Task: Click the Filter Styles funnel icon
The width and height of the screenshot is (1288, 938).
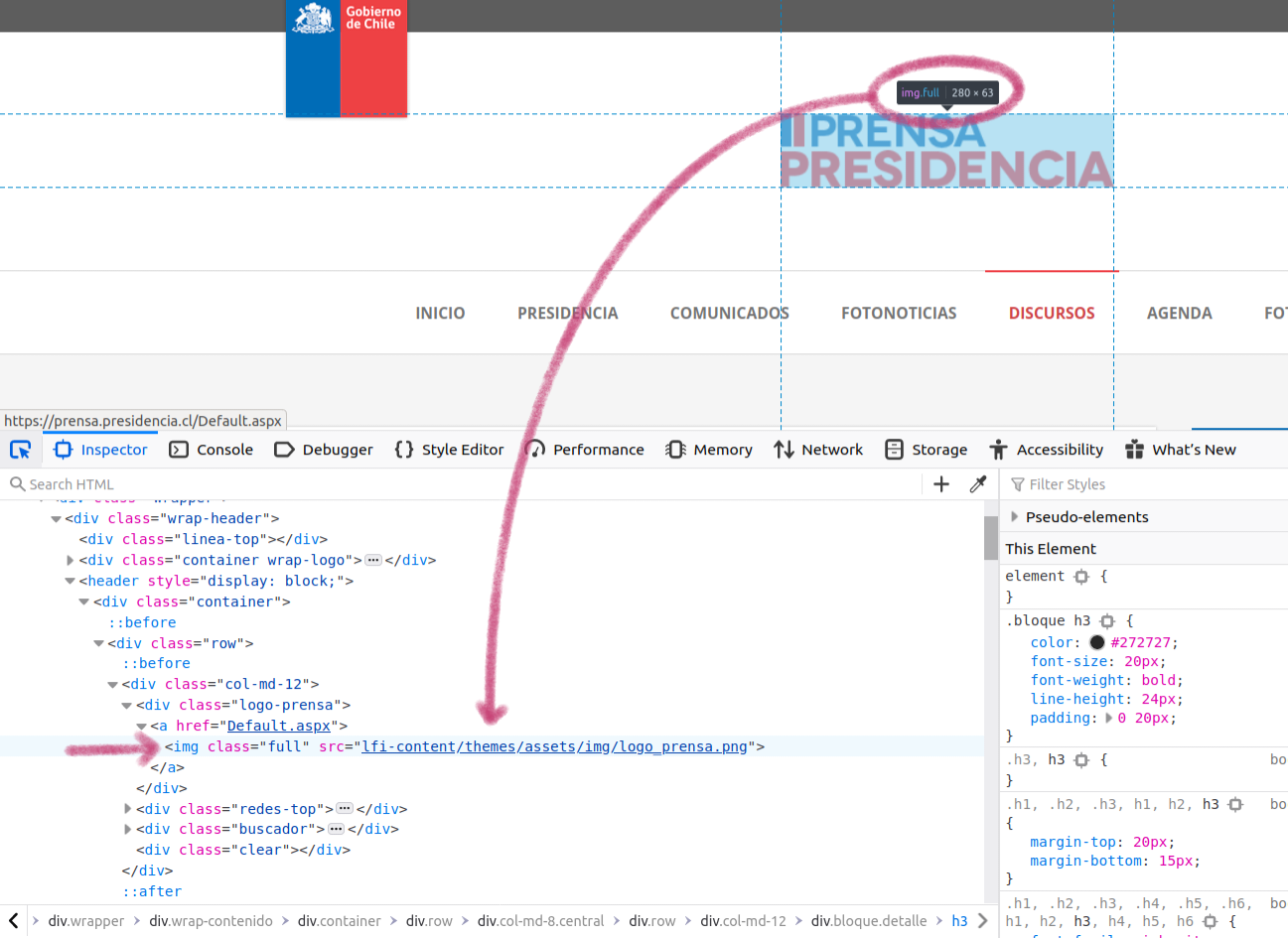Action: point(1016,483)
